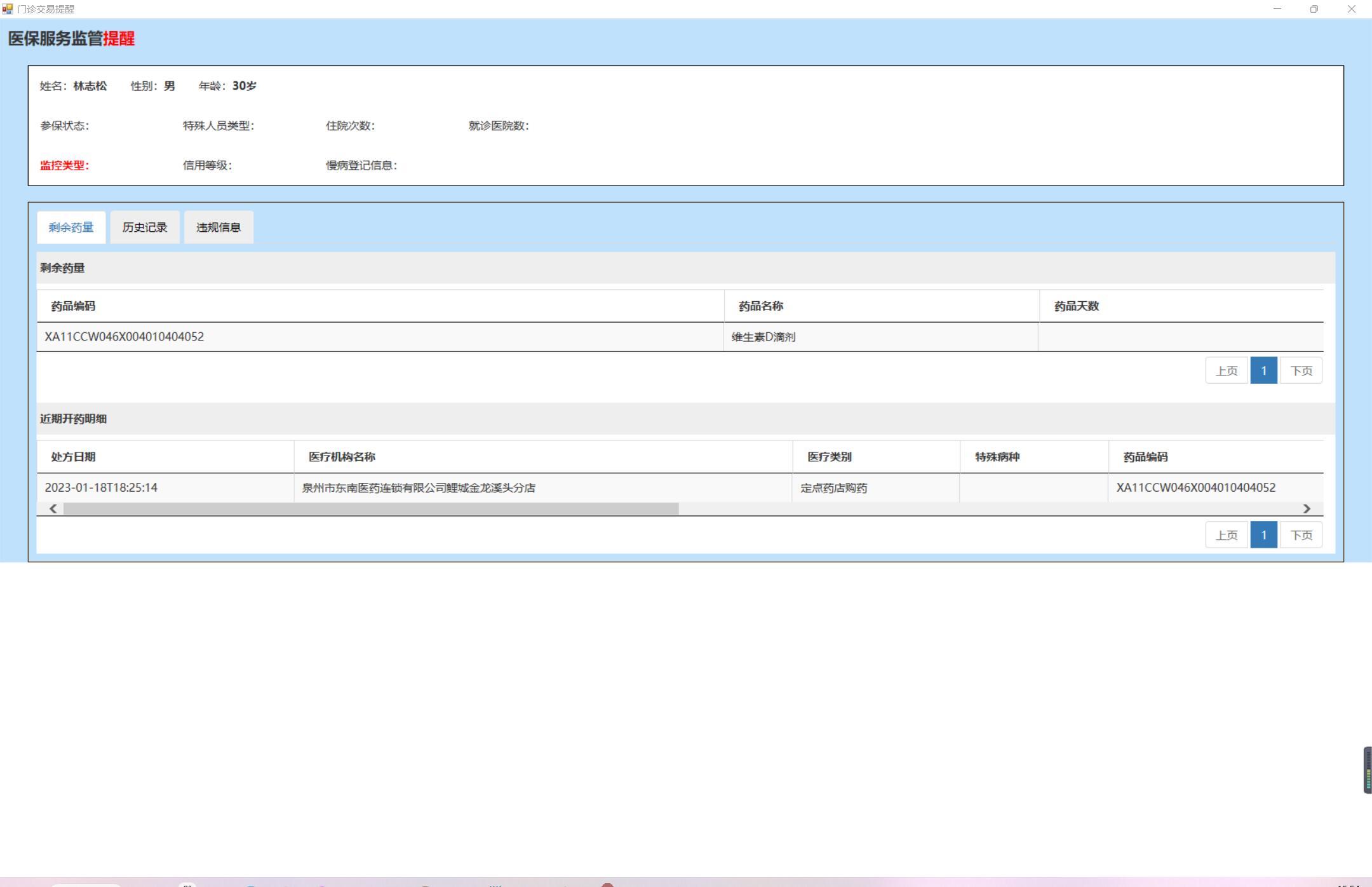Click 下页 under the 近期开药明细 table
Screen dimensions: 1372x887
[1301, 535]
